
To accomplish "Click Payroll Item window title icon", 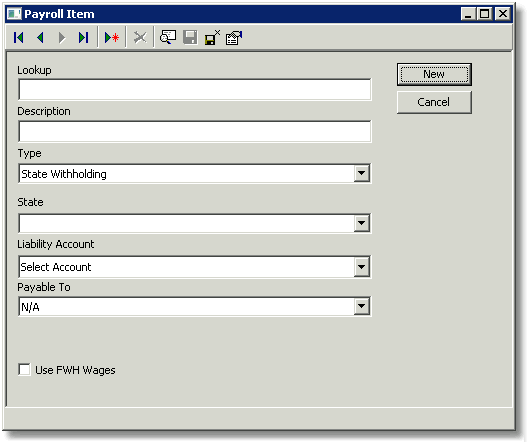I will click(14, 14).
